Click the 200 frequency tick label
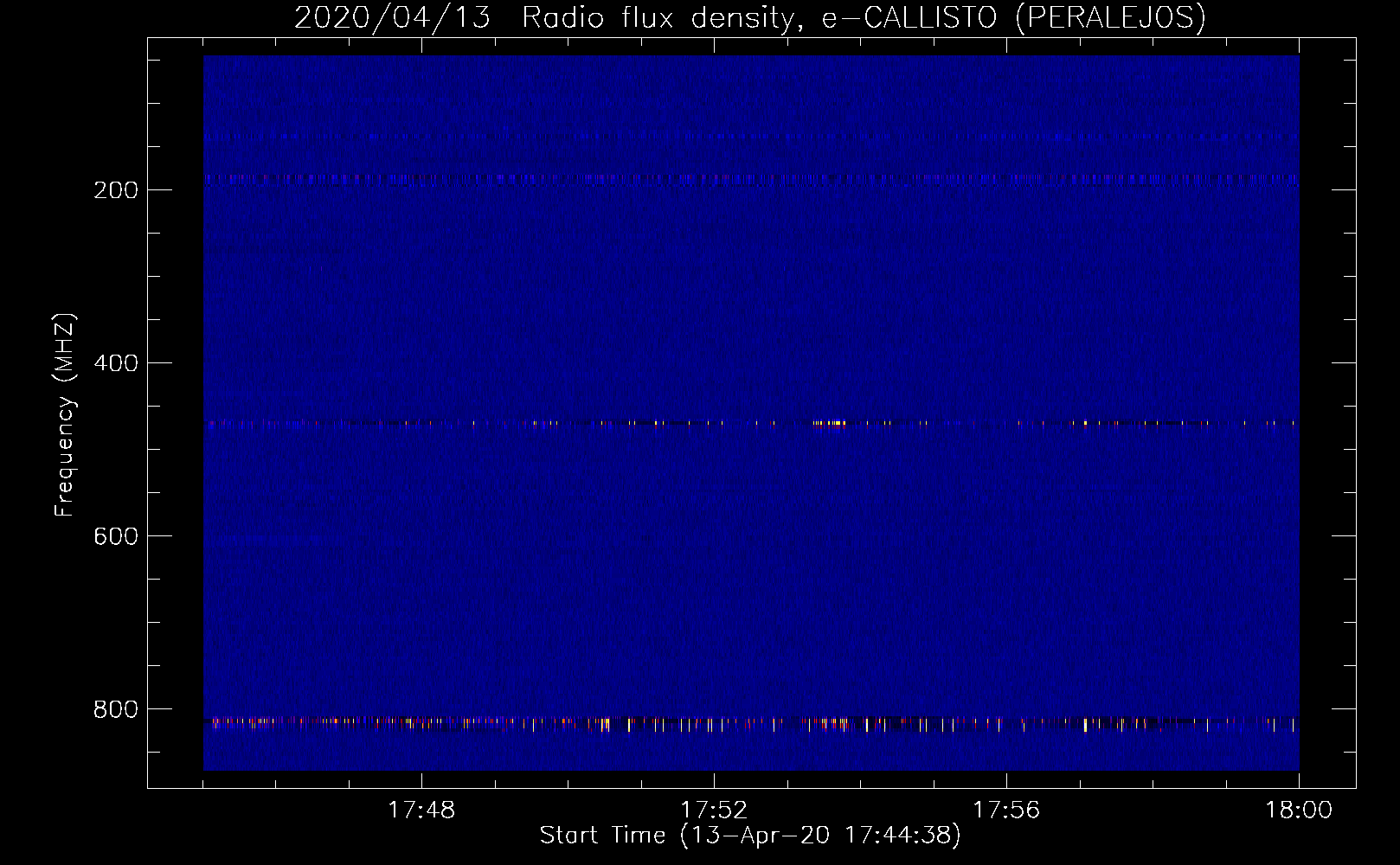 [x=116, y=190]
